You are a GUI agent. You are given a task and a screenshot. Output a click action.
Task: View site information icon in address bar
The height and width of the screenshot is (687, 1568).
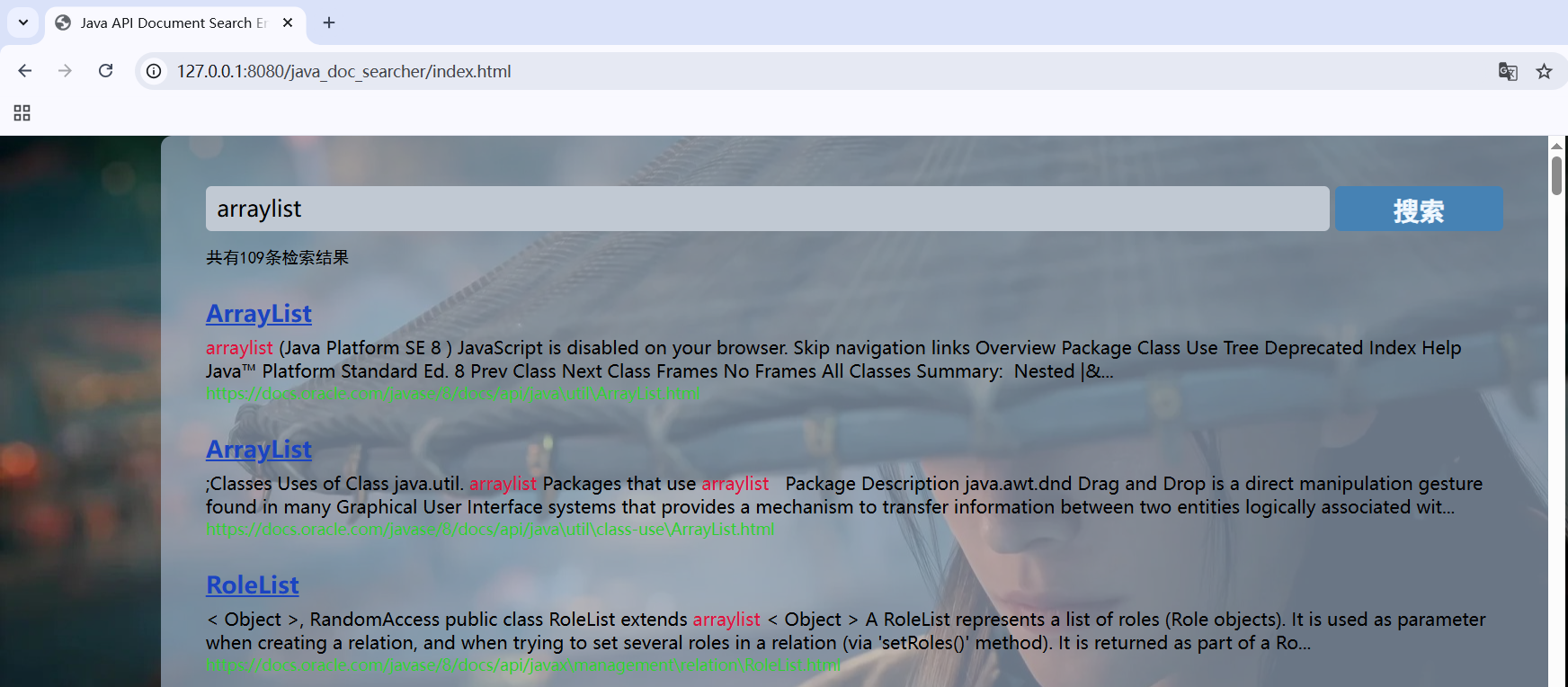[155, 71]
